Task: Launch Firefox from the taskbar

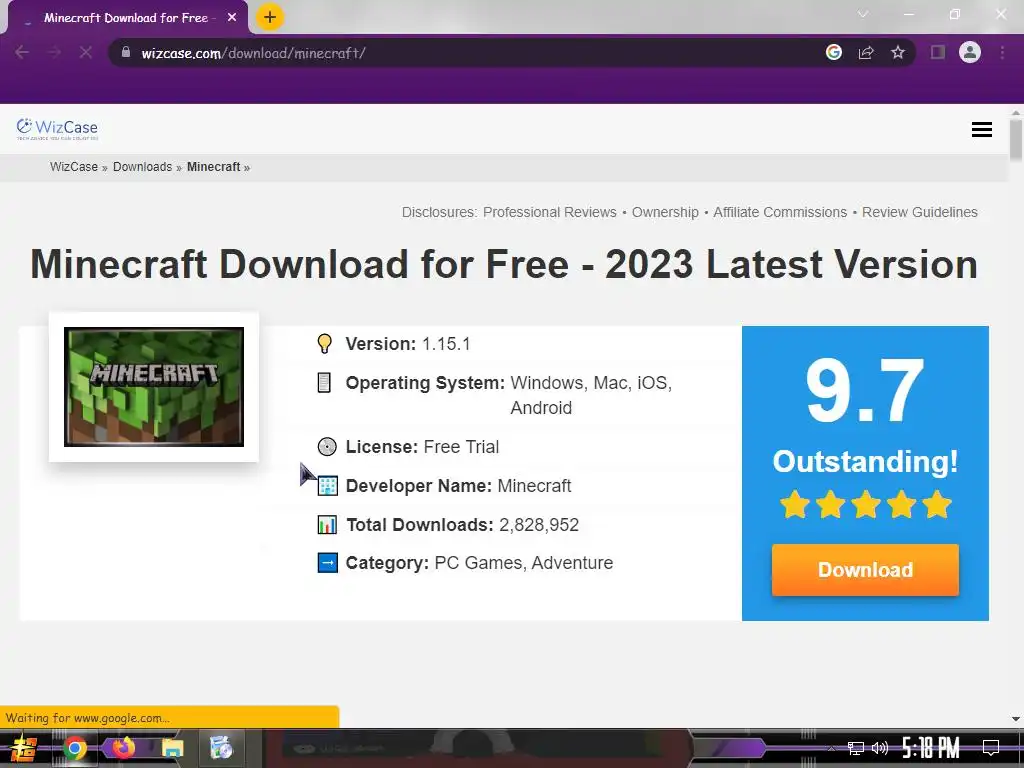Action: point(123,748)
